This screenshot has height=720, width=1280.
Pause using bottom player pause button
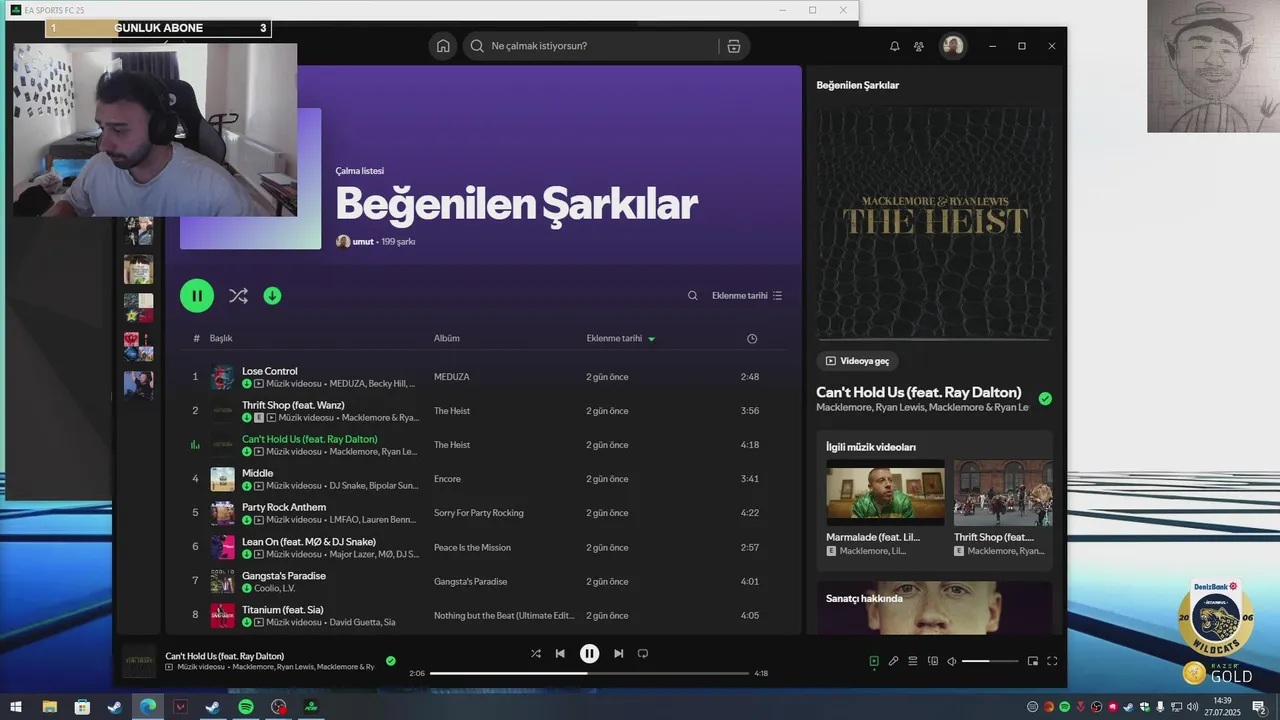[x=589, y=653]
